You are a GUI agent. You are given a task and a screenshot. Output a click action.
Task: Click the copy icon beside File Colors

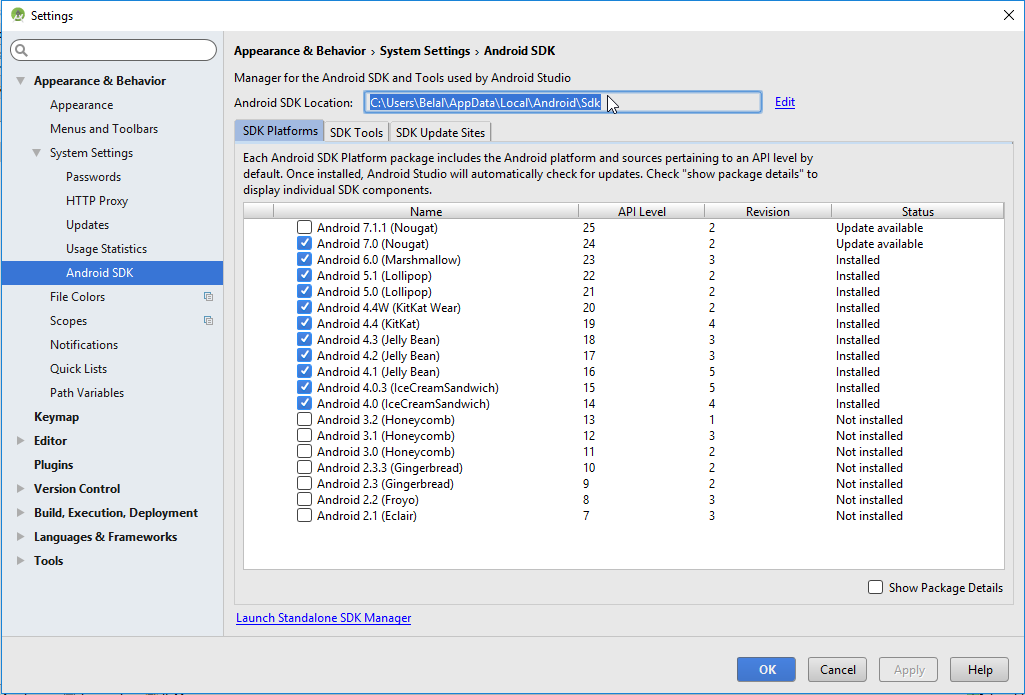[x=209, y=297]
